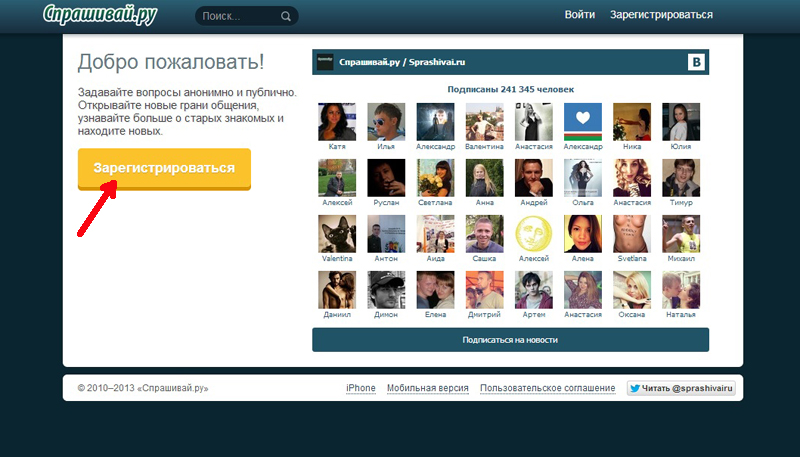The width and height of the screenshot is (800, 457).
Task: Click the Спрашивай.ру logo in header
Action: (x=100, y=15)
